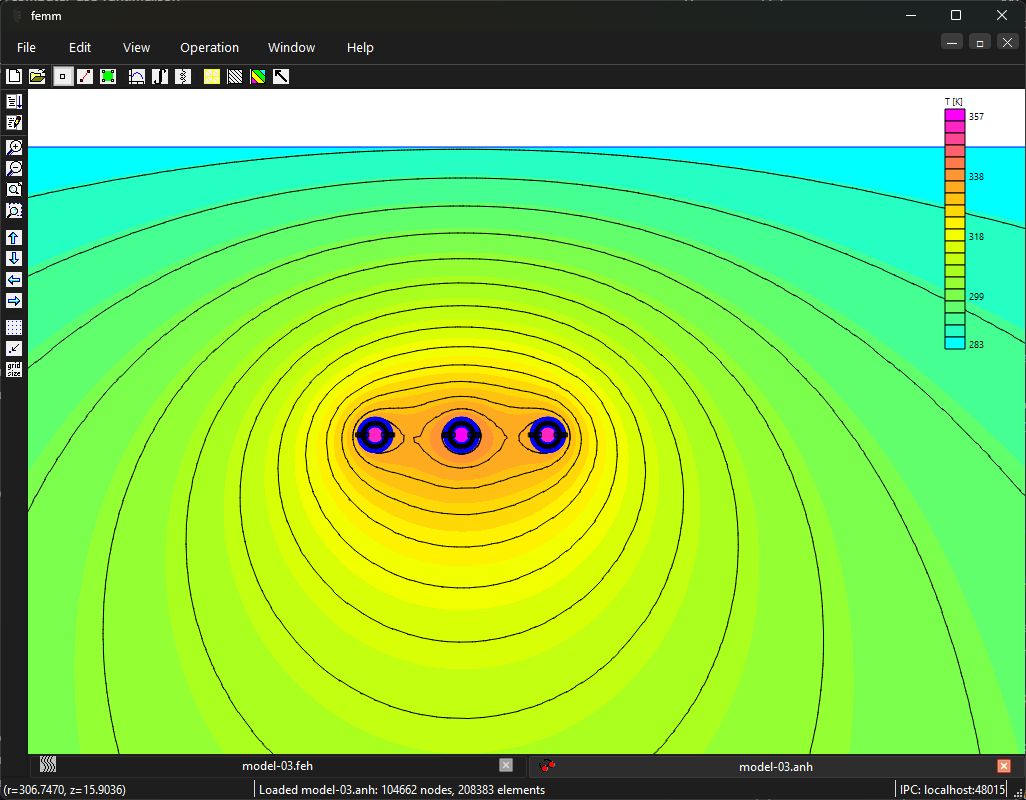Pan view right with the right arrow

pos(14,300)
